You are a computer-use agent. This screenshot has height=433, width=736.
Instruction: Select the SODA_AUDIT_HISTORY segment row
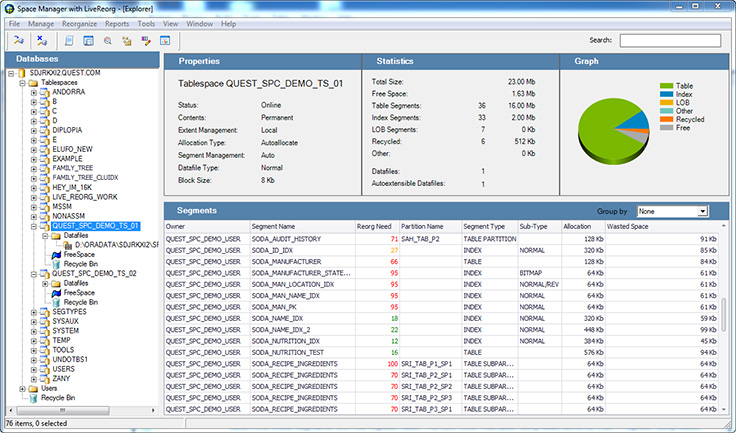coord(441,239)
